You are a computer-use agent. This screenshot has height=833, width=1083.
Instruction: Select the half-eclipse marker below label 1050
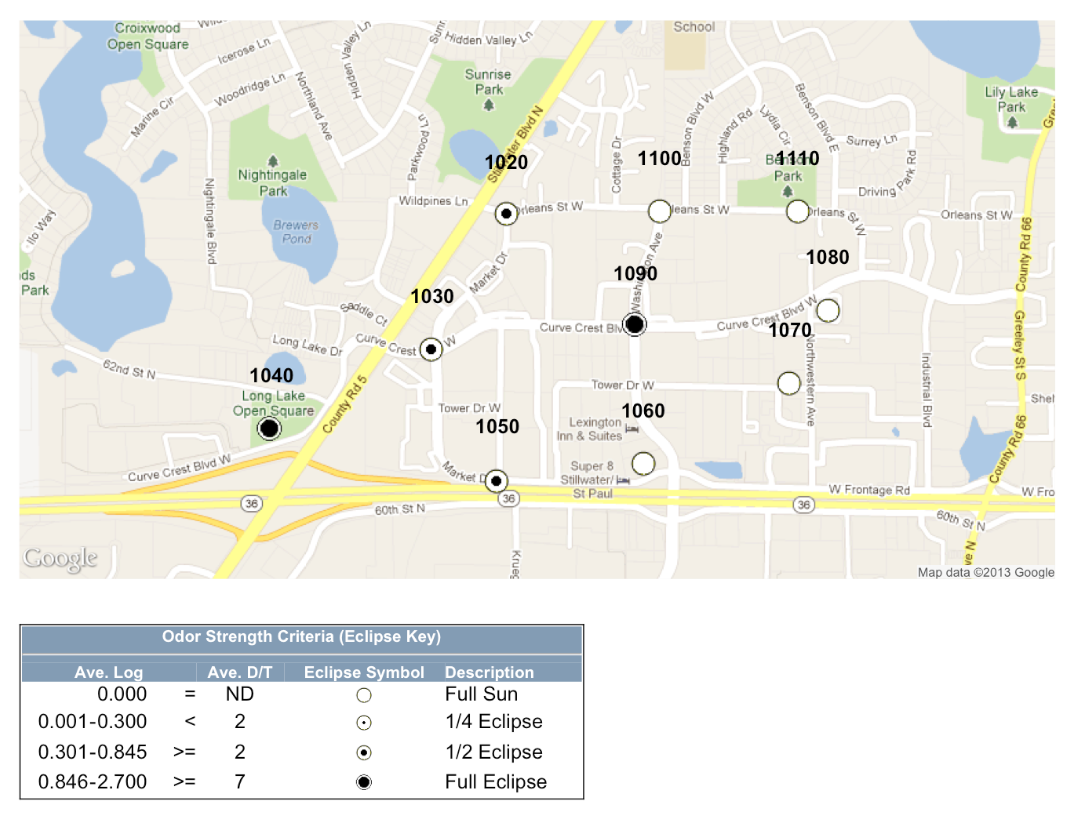tap(496, 481)
